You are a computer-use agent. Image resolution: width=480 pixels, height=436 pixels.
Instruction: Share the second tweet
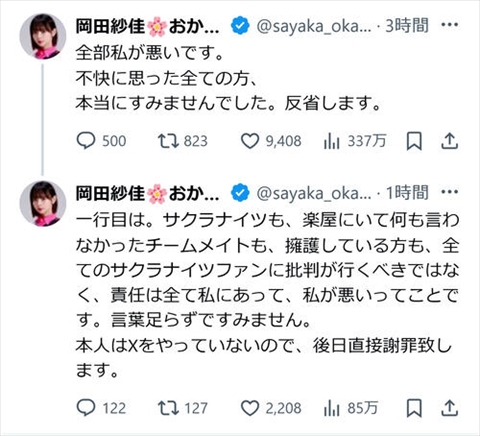449,408
